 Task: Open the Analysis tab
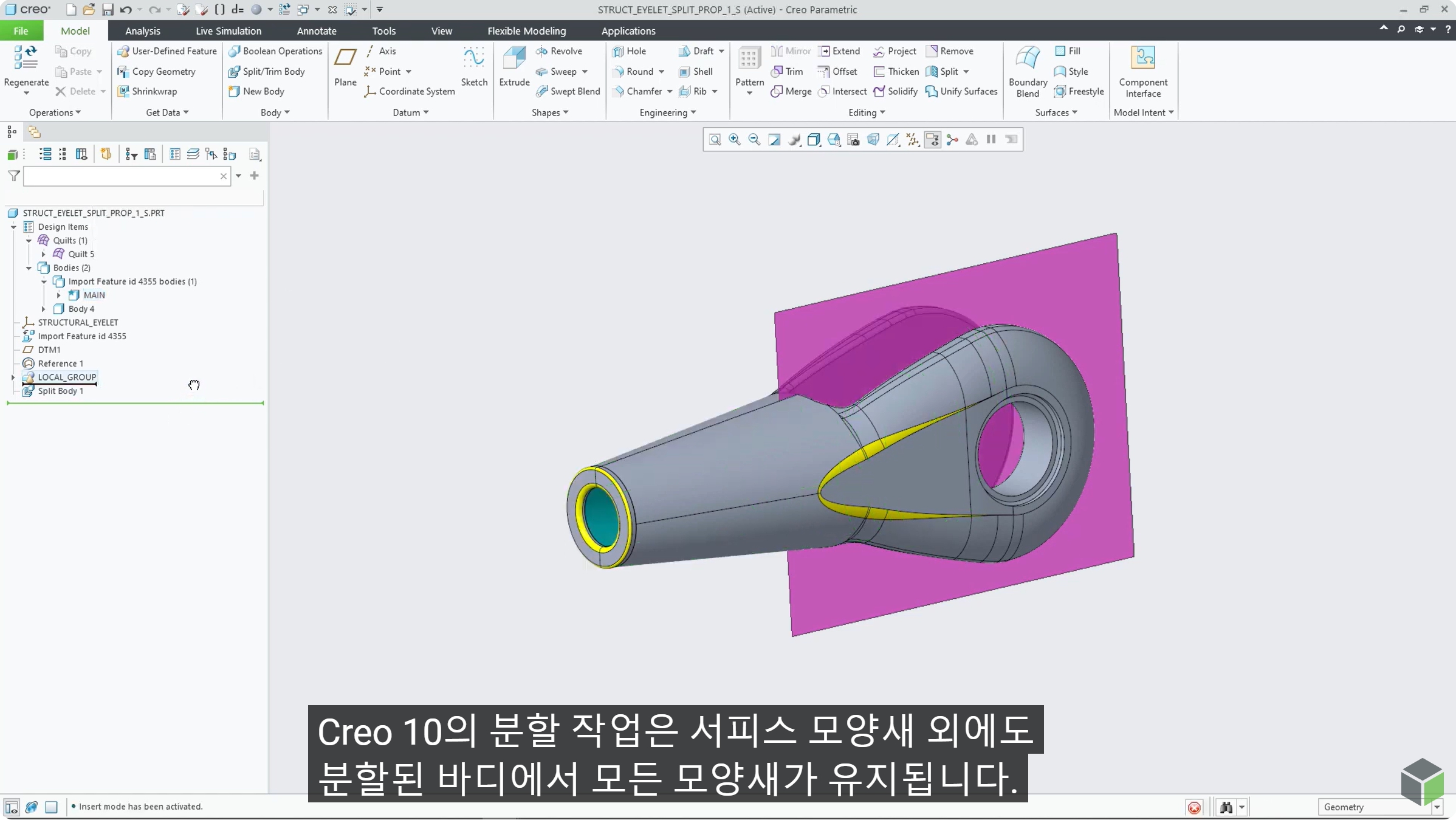(x=142, y=31)
